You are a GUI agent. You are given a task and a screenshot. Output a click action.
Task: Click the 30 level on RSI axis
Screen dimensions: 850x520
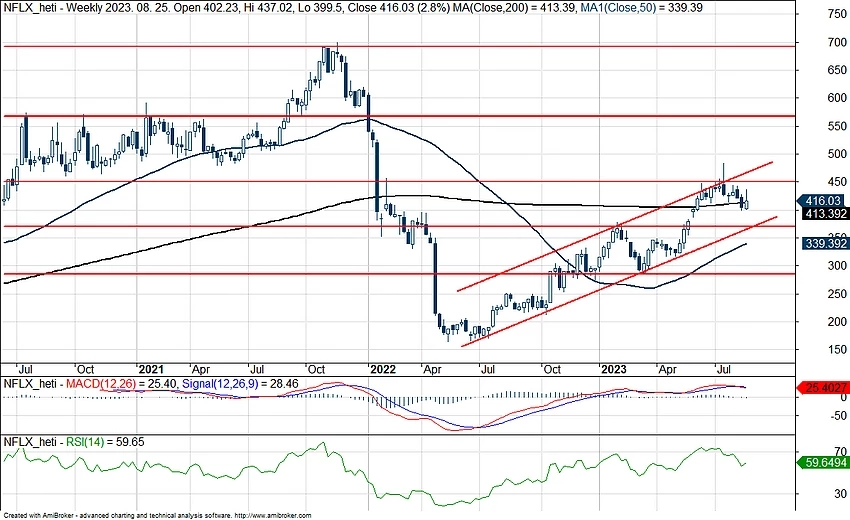pyautogui.click(x=840, y=493)
